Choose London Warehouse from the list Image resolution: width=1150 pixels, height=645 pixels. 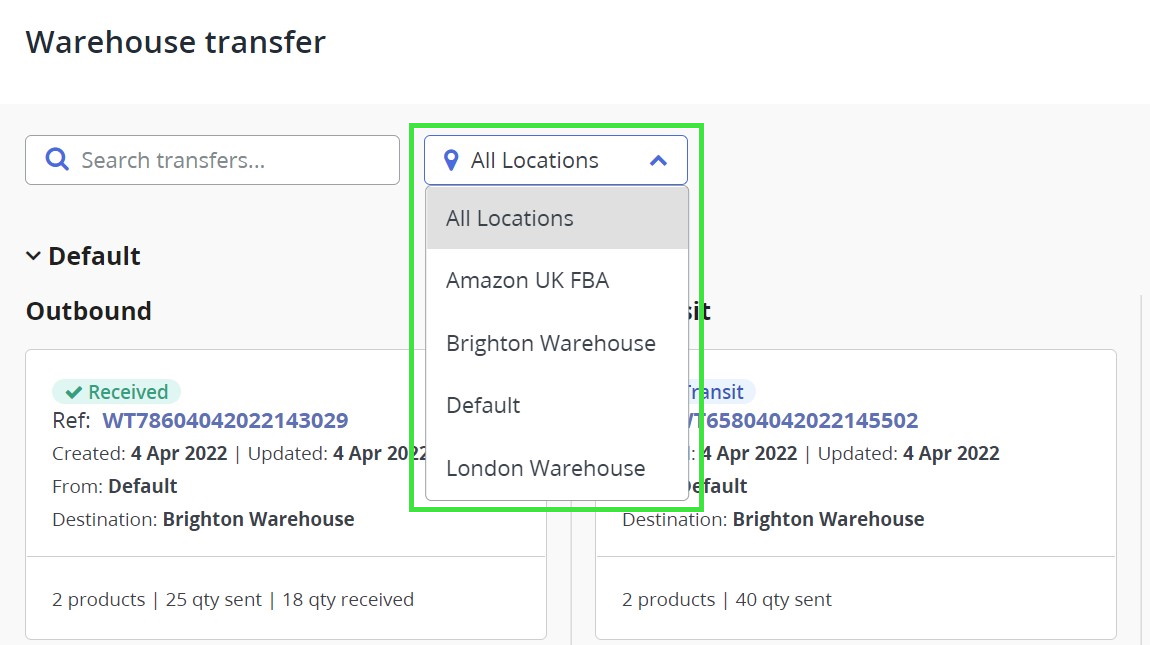545,468
